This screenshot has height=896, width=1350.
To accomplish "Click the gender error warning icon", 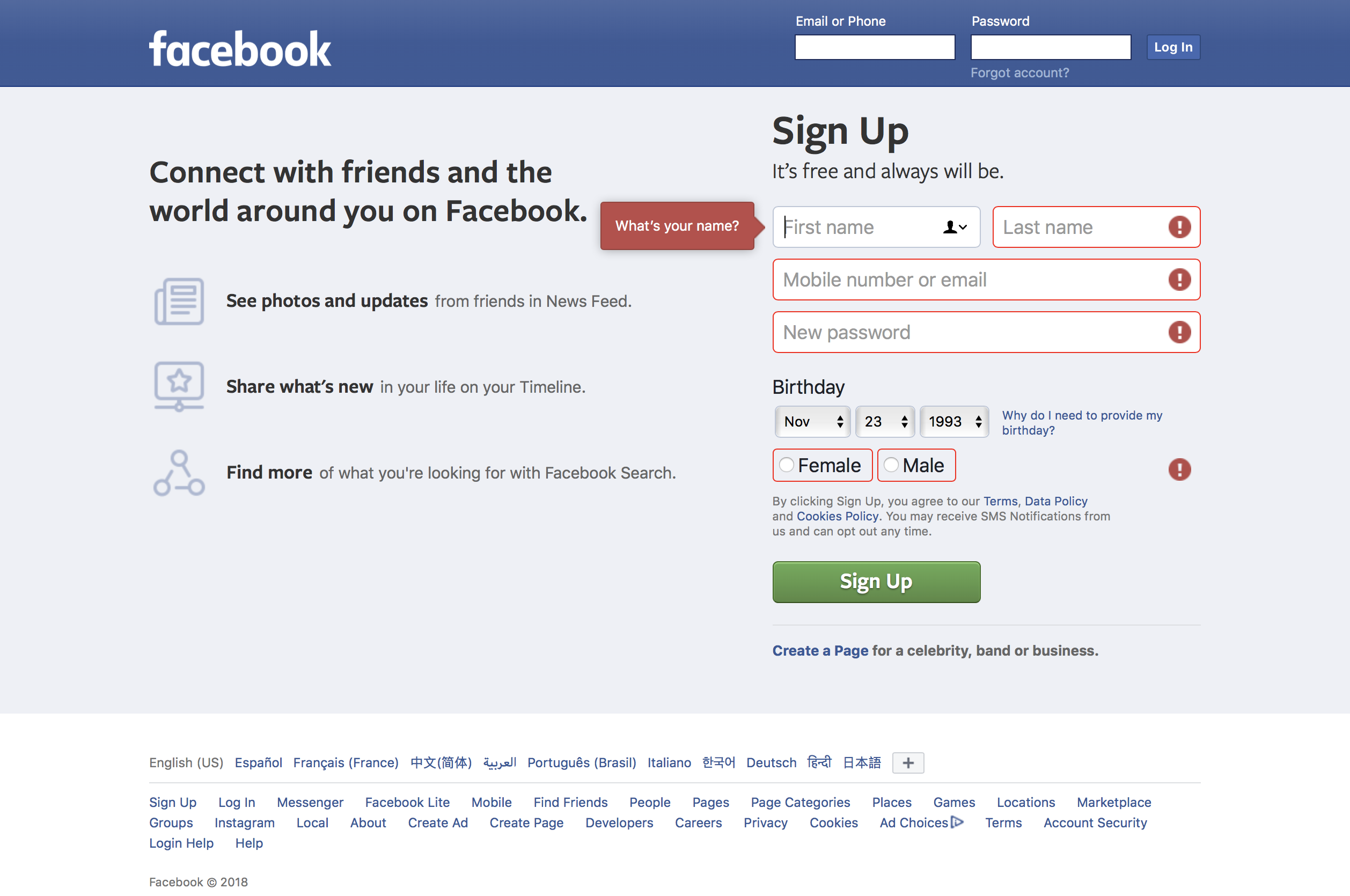I will [1179, 469].
